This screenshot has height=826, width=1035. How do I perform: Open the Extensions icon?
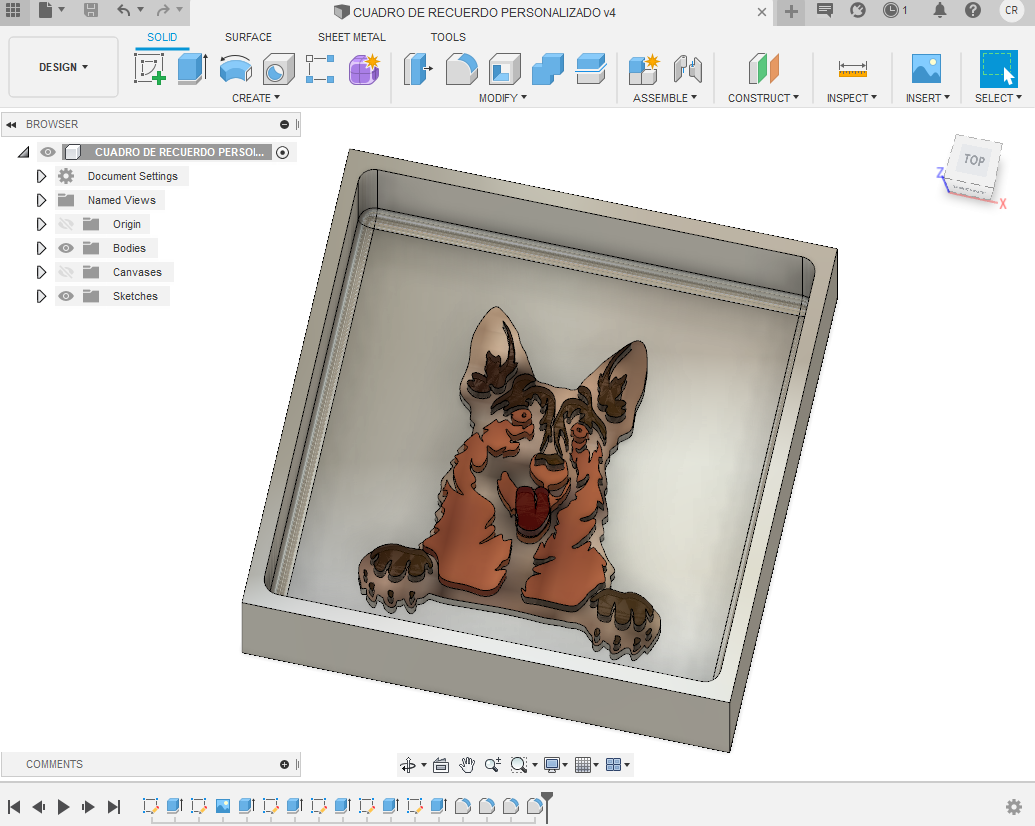tap(857, 10)
